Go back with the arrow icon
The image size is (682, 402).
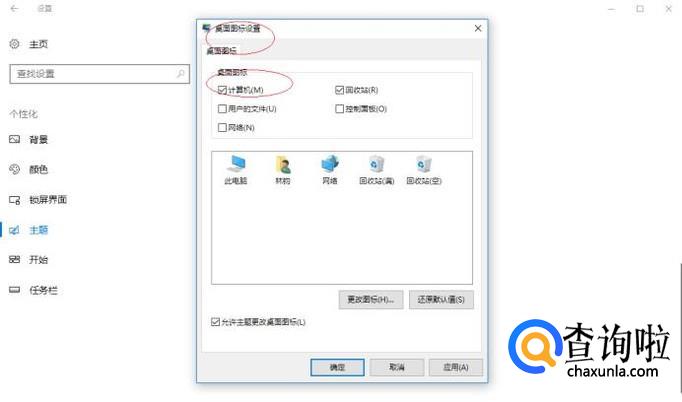click(x=14, y=8)
